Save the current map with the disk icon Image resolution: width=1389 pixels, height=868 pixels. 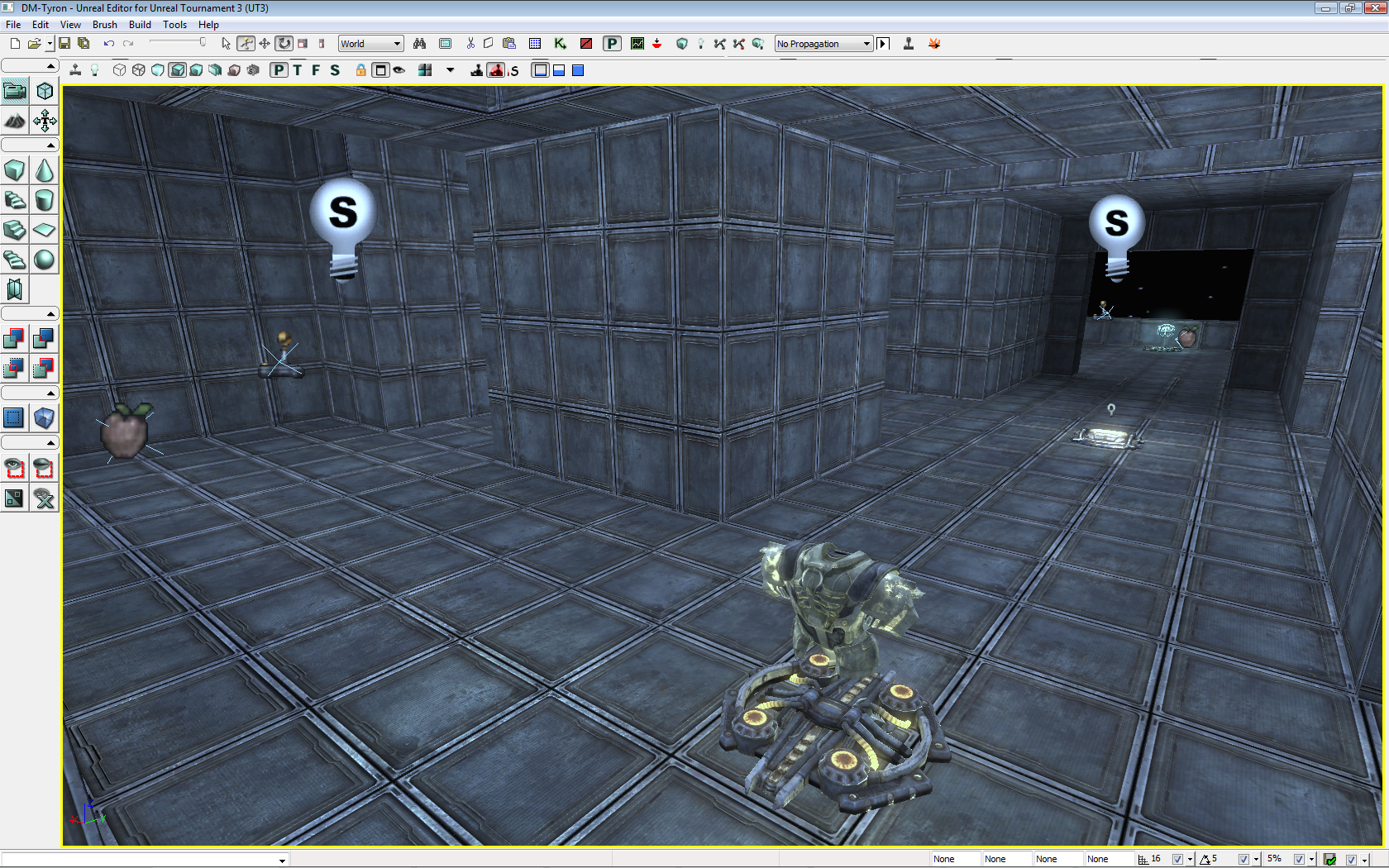pyautogui.click(x=64, y=44)
